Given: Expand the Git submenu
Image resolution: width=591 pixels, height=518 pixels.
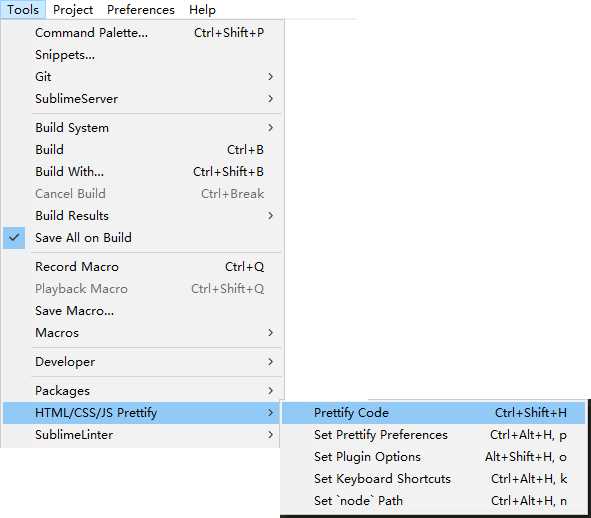Looking at the screenshot, I should pos(141,77).
